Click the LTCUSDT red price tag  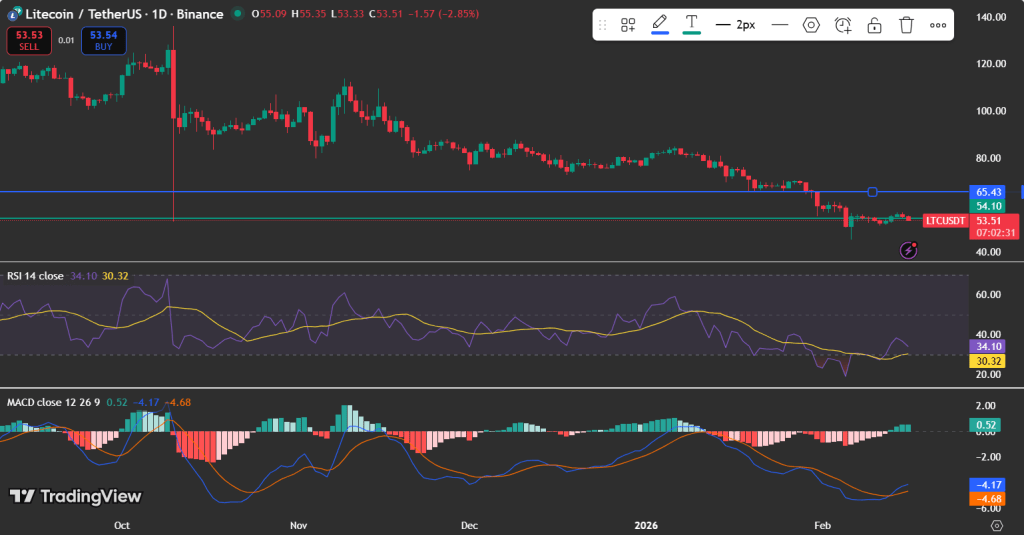[x=945, y=221]
